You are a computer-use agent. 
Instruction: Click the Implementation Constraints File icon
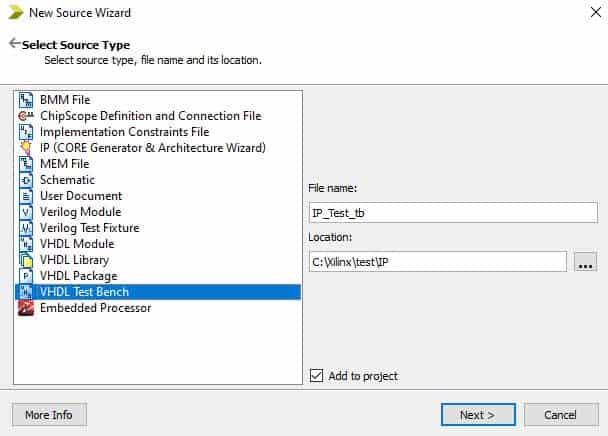tap(26, 132)
